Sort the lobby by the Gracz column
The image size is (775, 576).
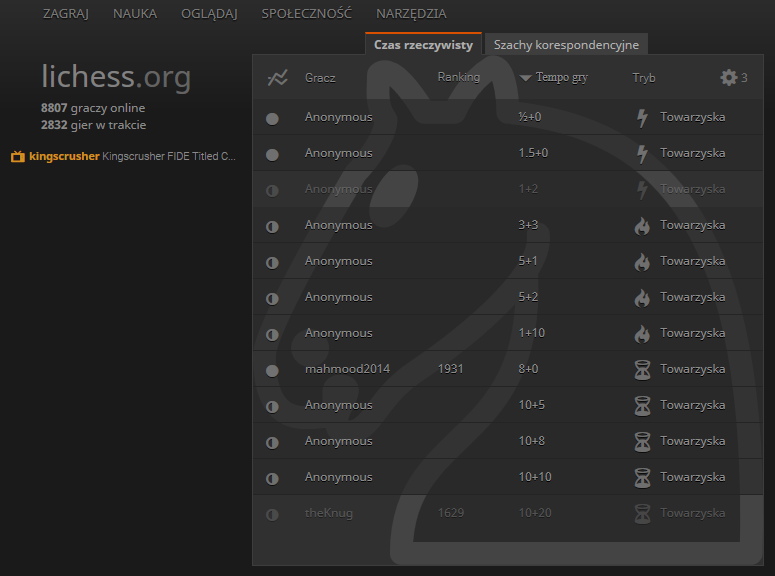pyautogui.click(x=320, y=78)
